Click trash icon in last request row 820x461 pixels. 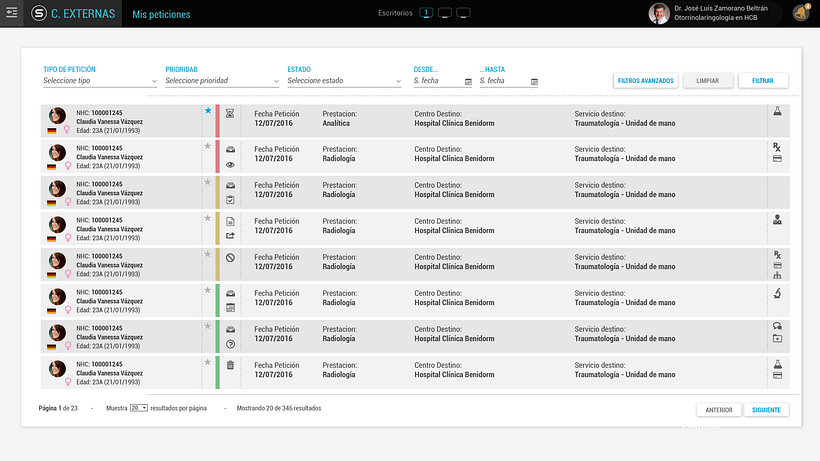coord(230,365)
